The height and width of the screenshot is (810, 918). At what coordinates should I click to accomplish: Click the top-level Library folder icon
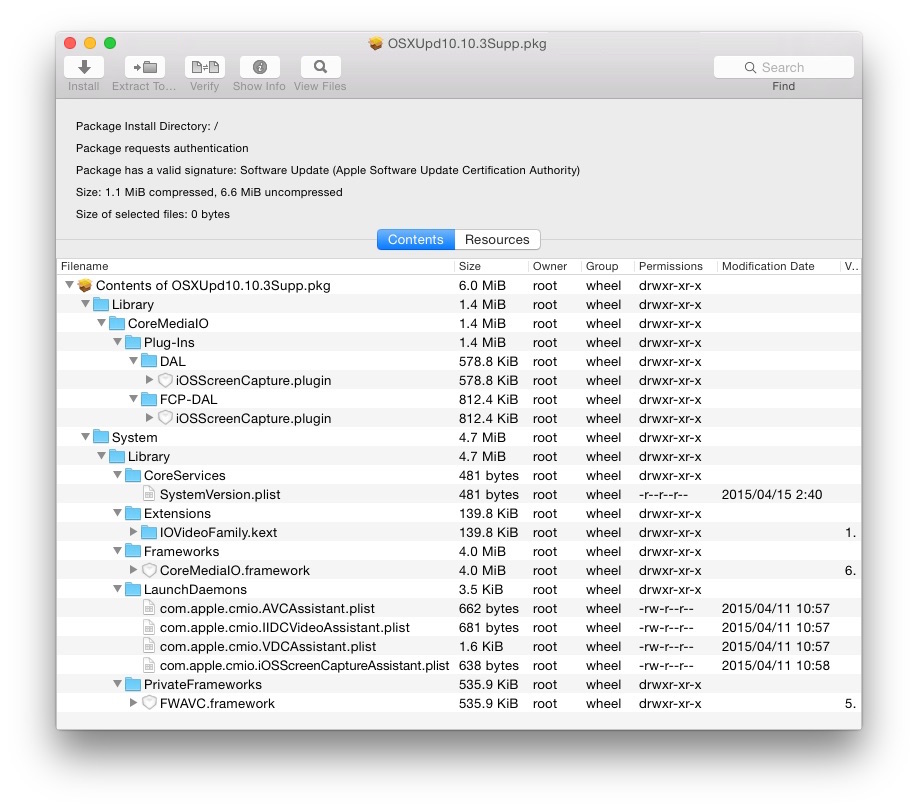click(x=101, y=304)
